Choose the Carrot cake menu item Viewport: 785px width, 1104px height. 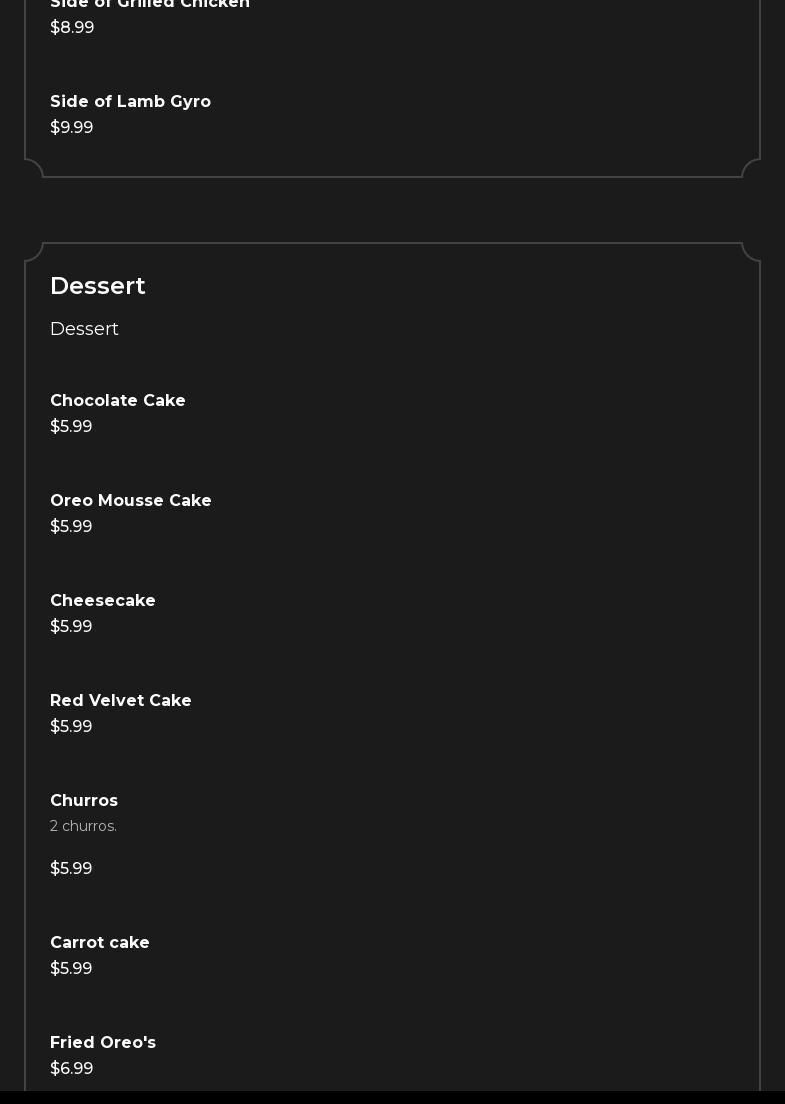tap(100, 943)
